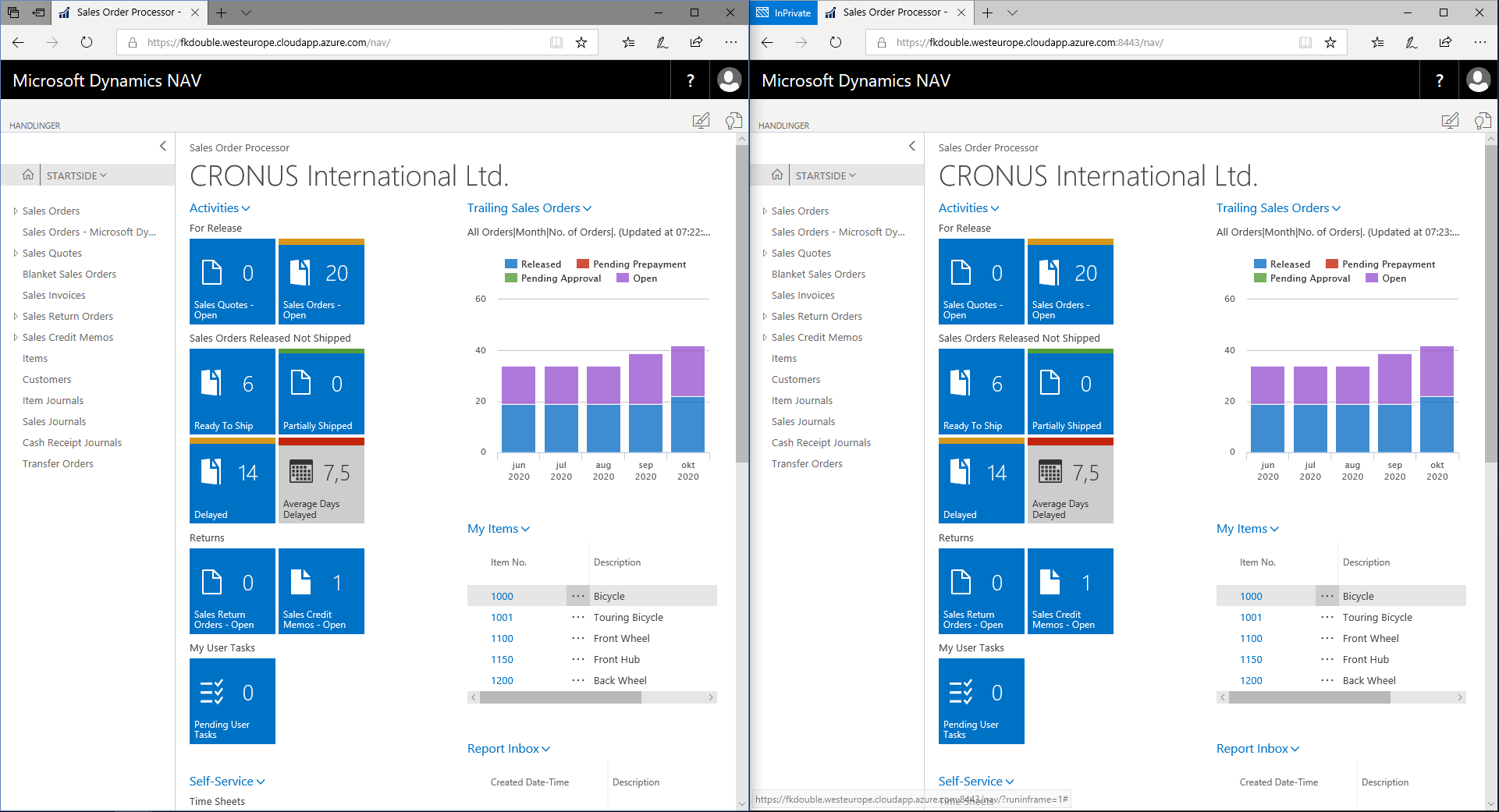The image size is (1499, 812).
Task: Switch to the InPrivate browser tab
Action: 783,12
